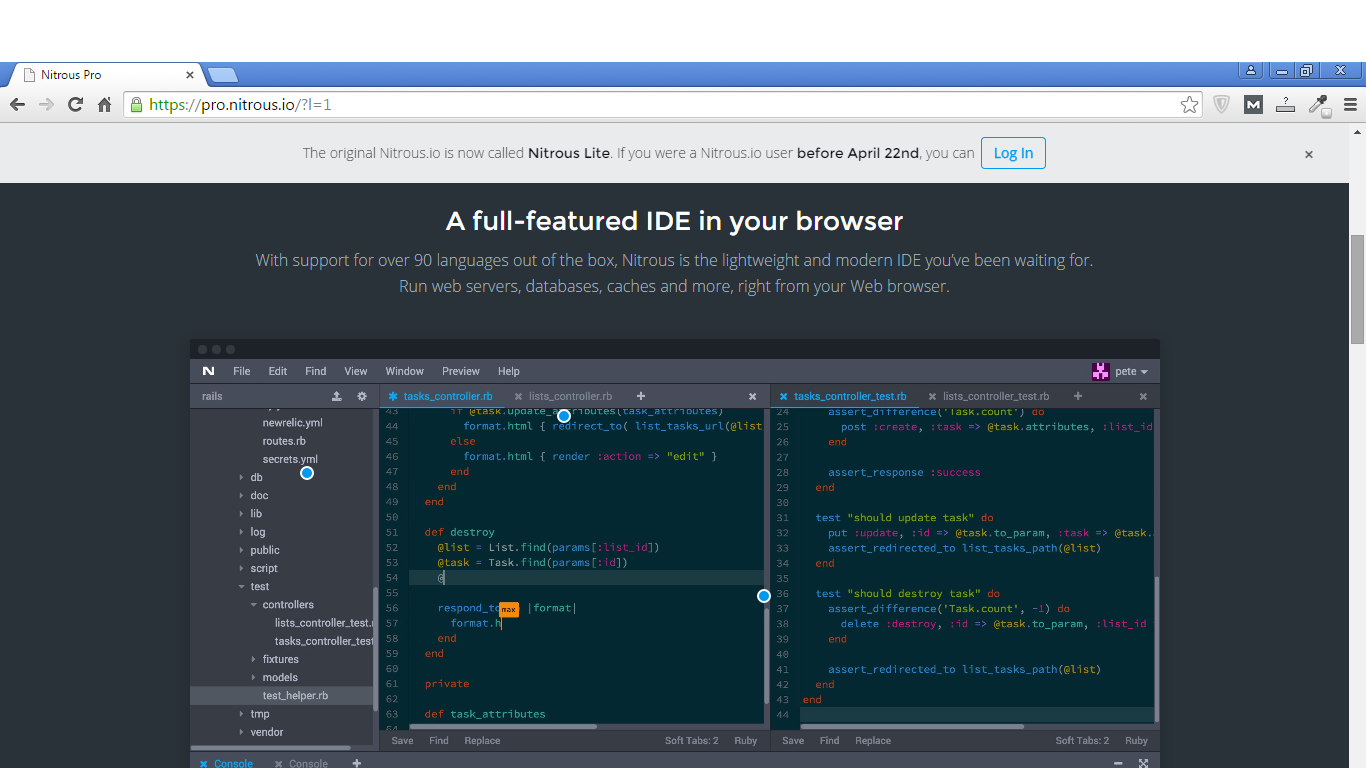1366x768 pixels.
Task: Click Find under the right editor
Action: [x=829, y=741]
